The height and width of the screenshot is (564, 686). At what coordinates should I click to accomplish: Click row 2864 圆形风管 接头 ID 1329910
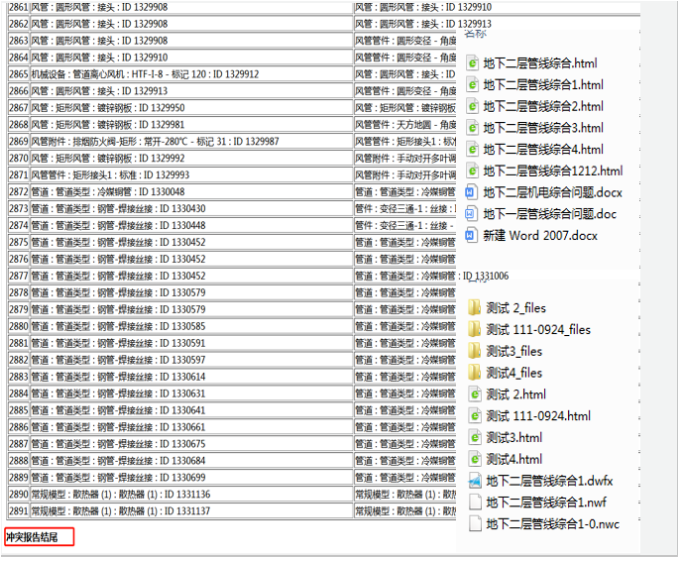(191, 57)
